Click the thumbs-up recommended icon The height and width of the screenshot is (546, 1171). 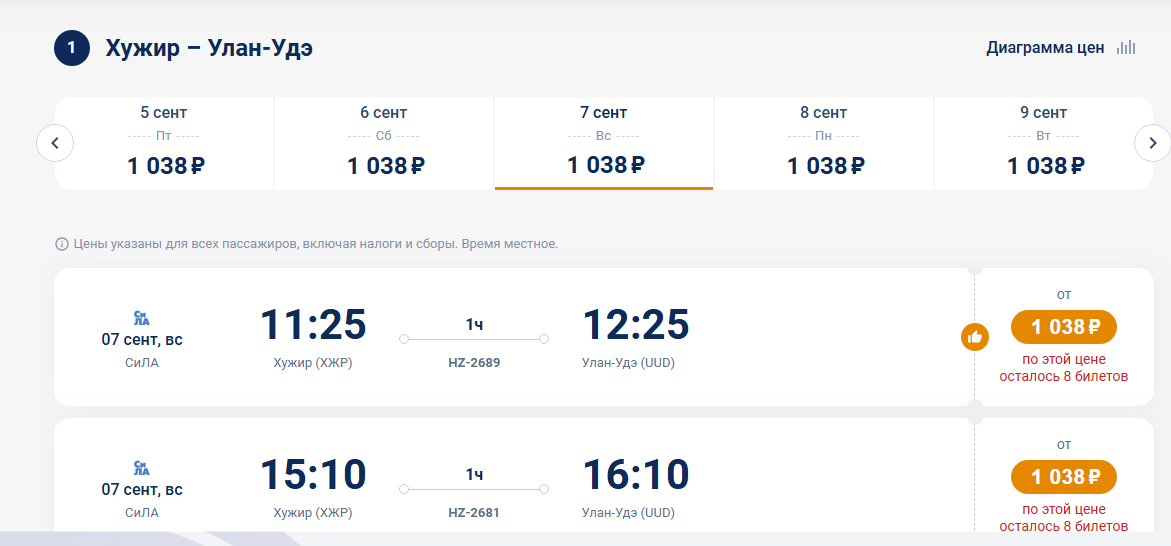click(975, 338)
